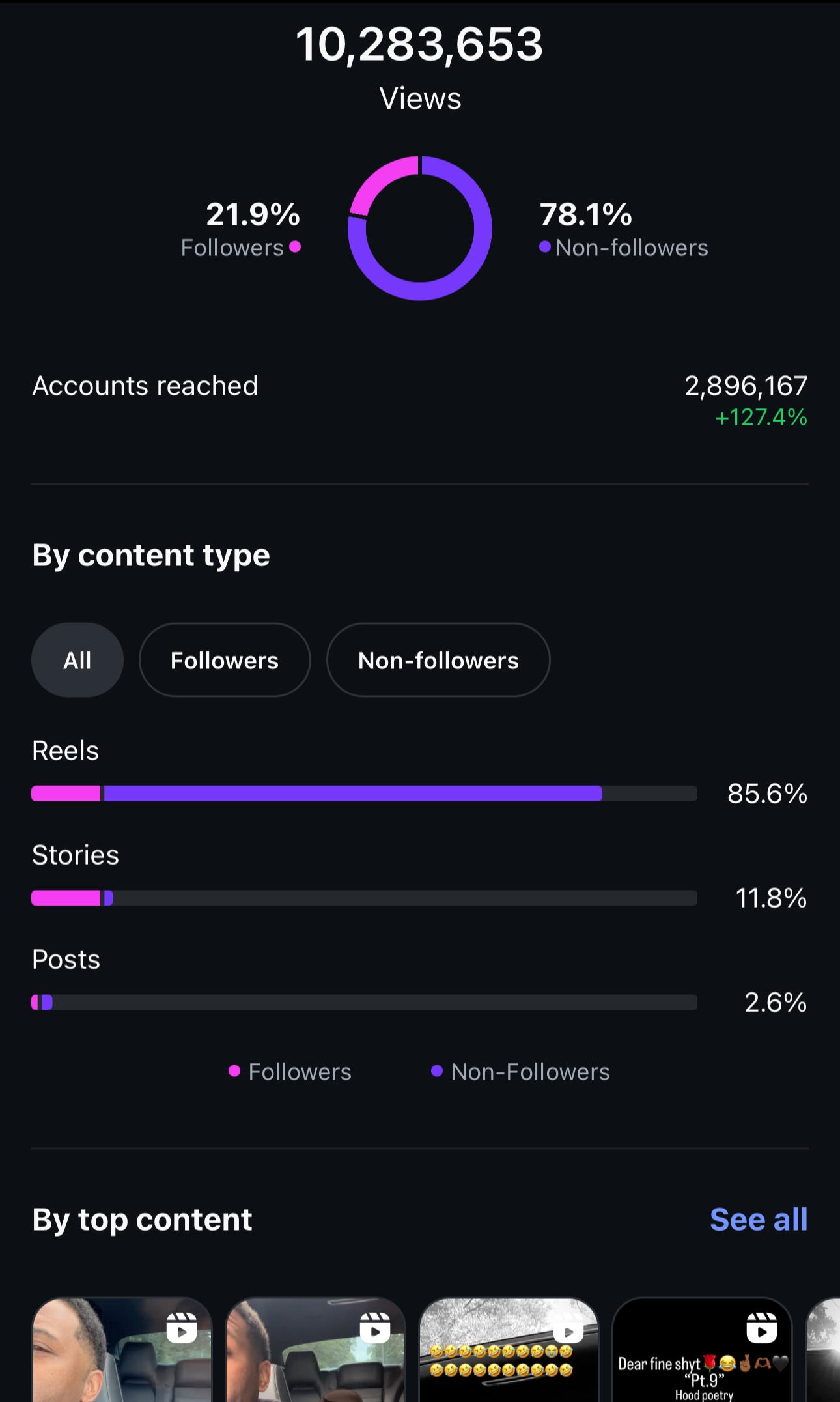840x1402 pixels.
Task: Tap the followers donut chart
Action: tap(420, 228)
